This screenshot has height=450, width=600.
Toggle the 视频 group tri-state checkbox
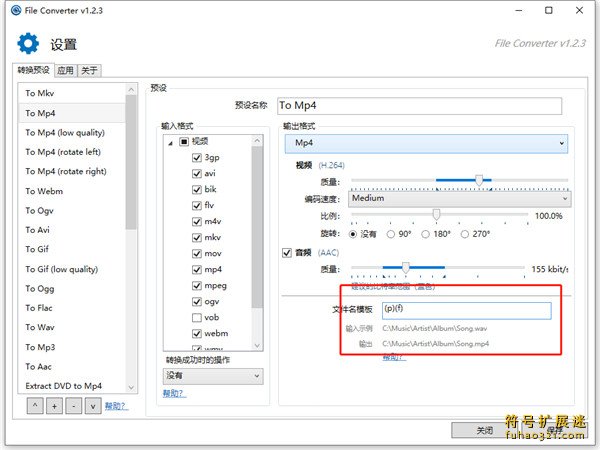(x=184, y=142)
